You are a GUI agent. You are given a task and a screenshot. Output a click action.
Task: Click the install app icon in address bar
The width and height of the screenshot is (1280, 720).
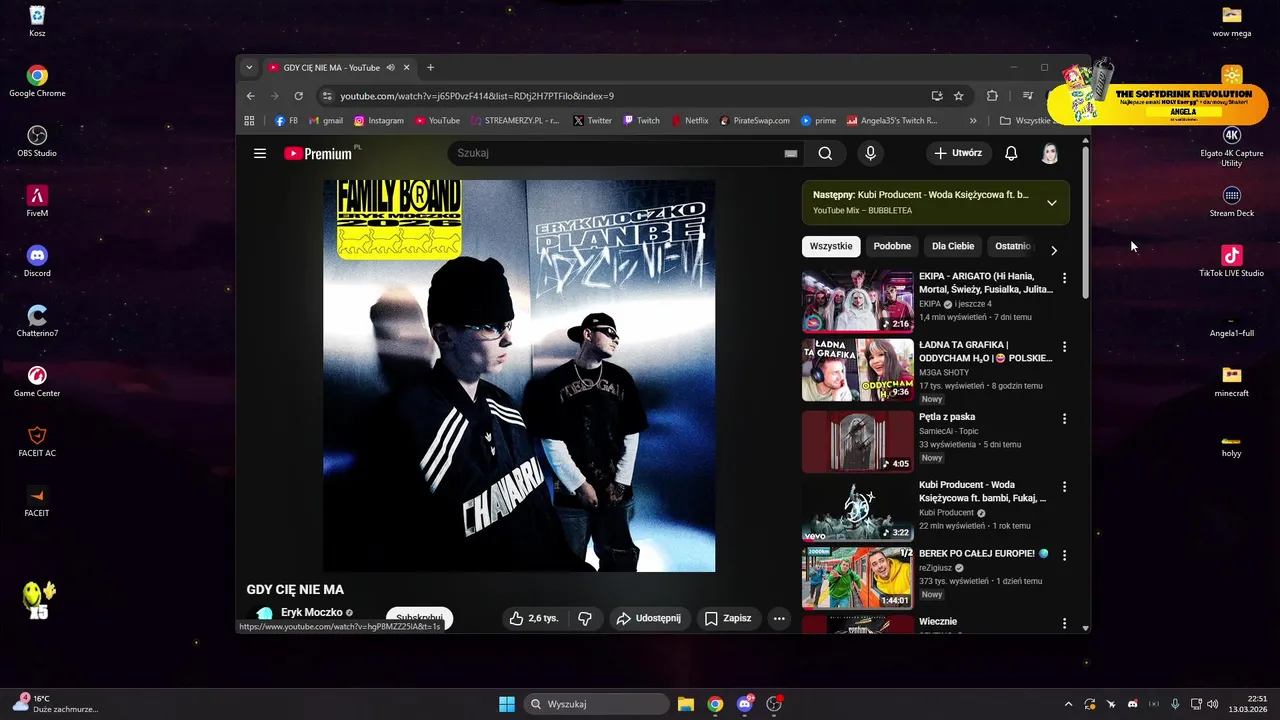click(x=937, y=96)
